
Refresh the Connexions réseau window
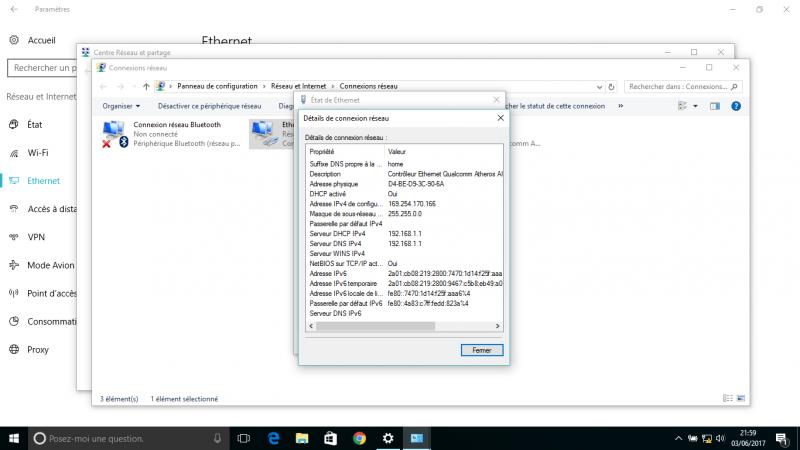611,87
